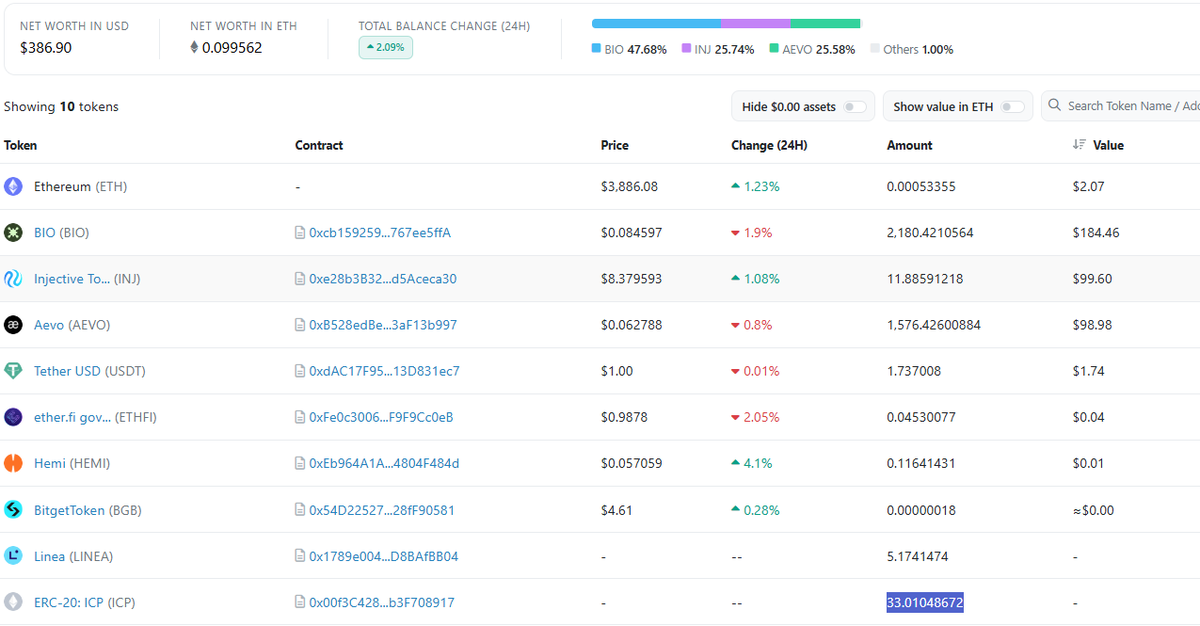The image size is (1200, 626).
Task: Click the green AEVO segment of allocation bar
Action: point(825,23)
